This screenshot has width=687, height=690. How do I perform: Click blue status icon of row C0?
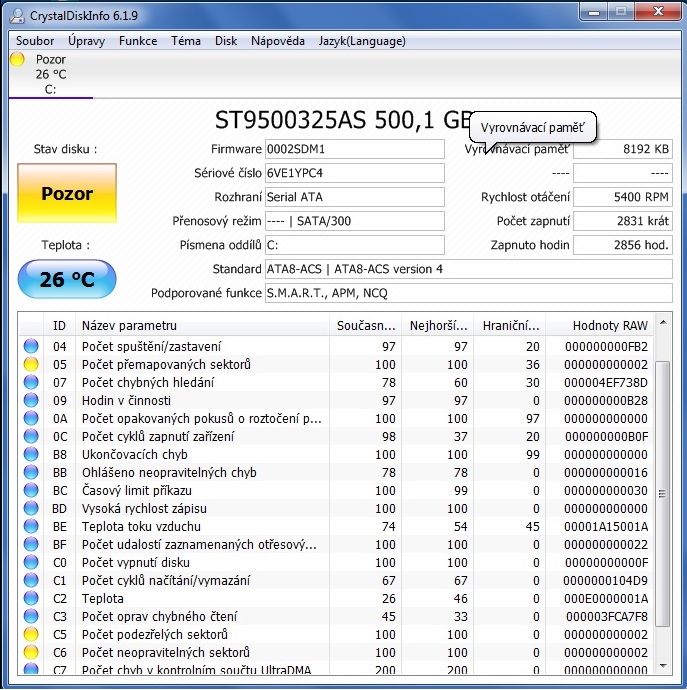pos(31,563)
